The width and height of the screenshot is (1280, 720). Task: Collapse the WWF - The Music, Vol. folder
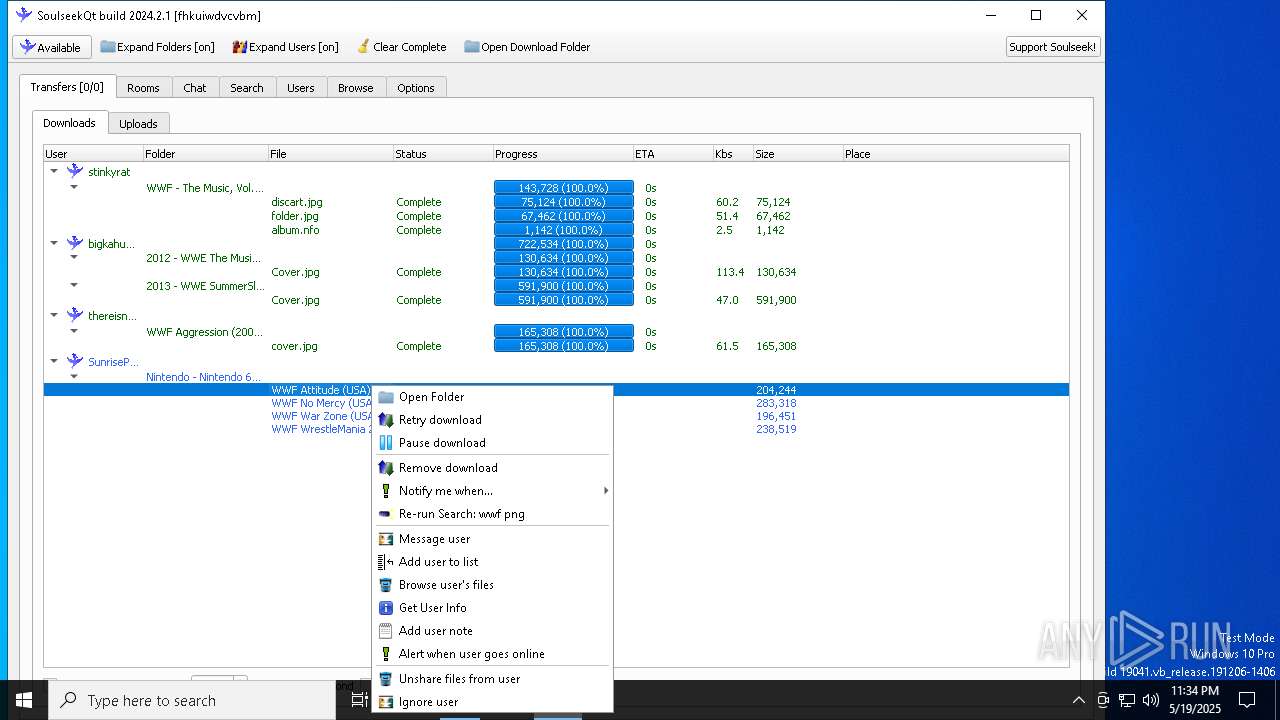pos(74,187)
